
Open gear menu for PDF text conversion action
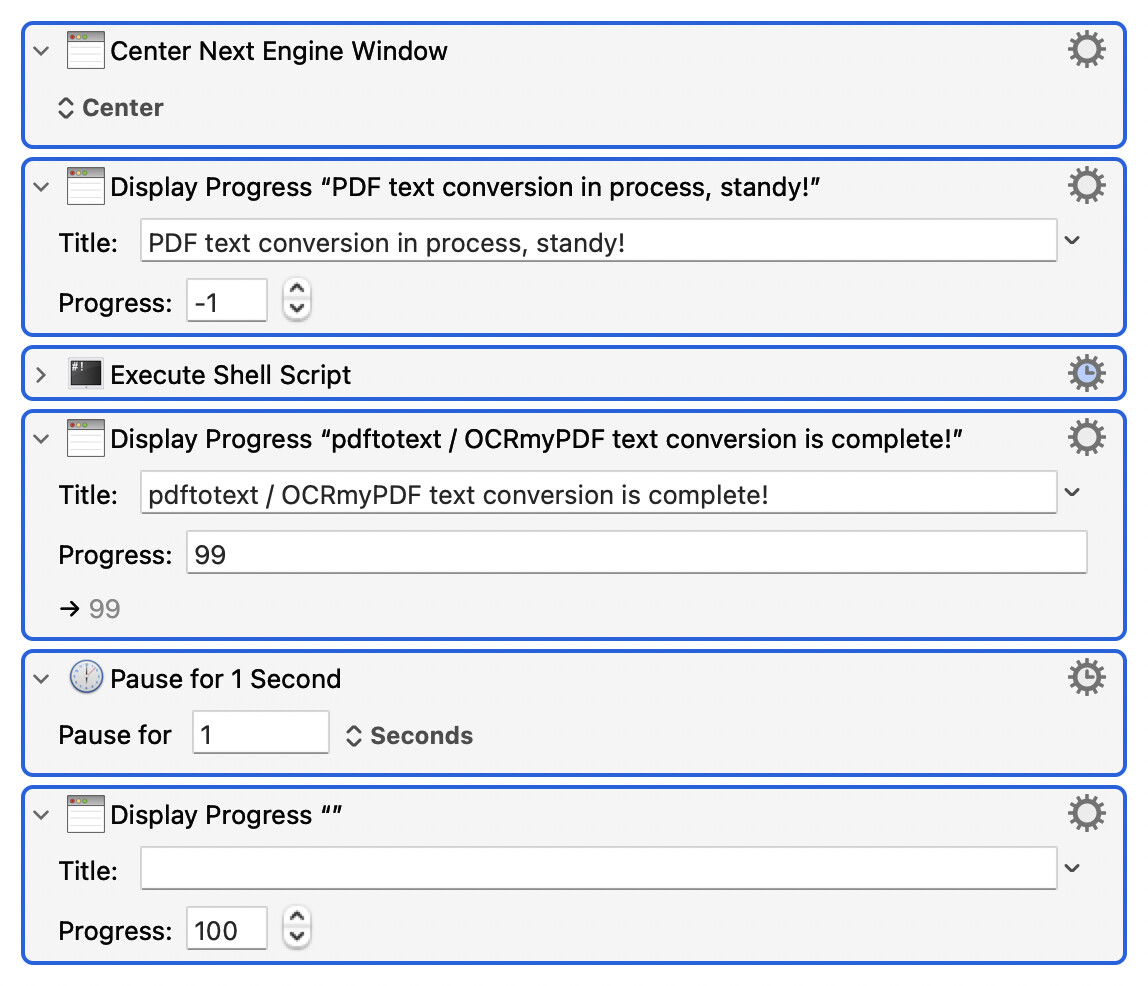point(1086,186)
